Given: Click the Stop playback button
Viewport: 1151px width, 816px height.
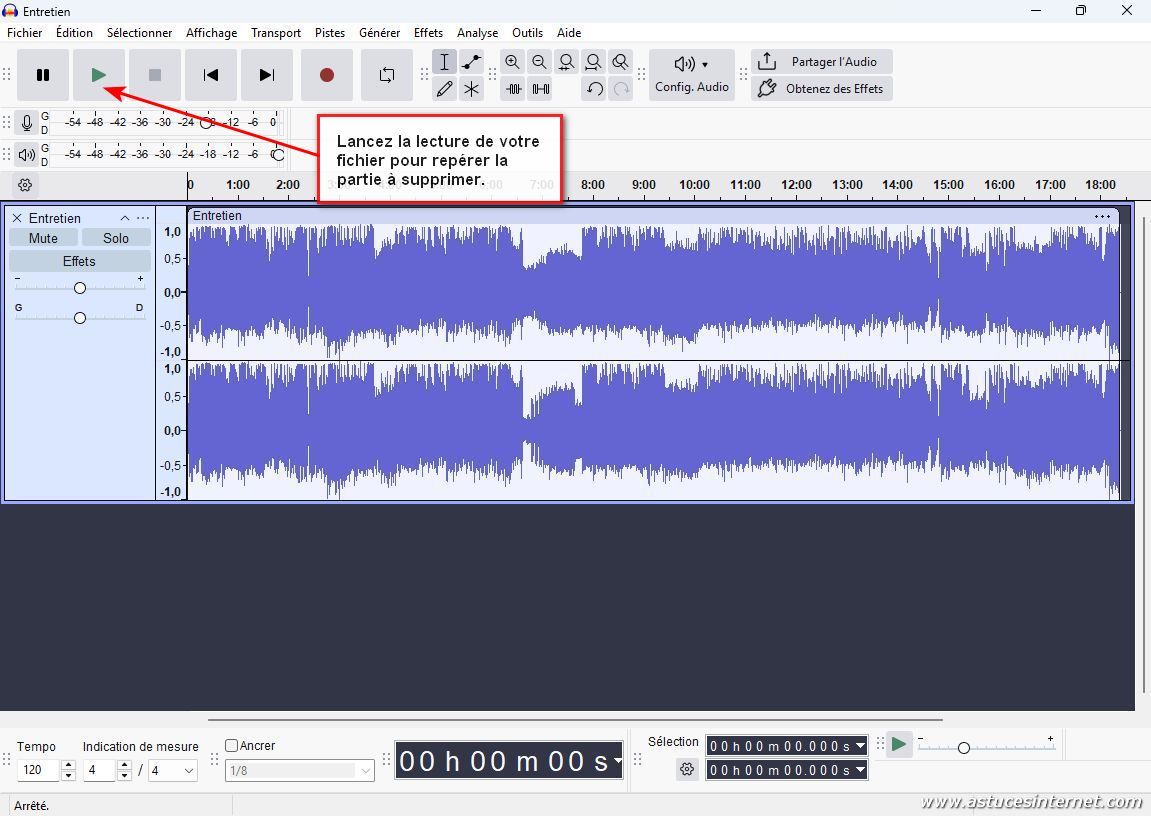Looking at the screenshot, I should click(154, 75).
